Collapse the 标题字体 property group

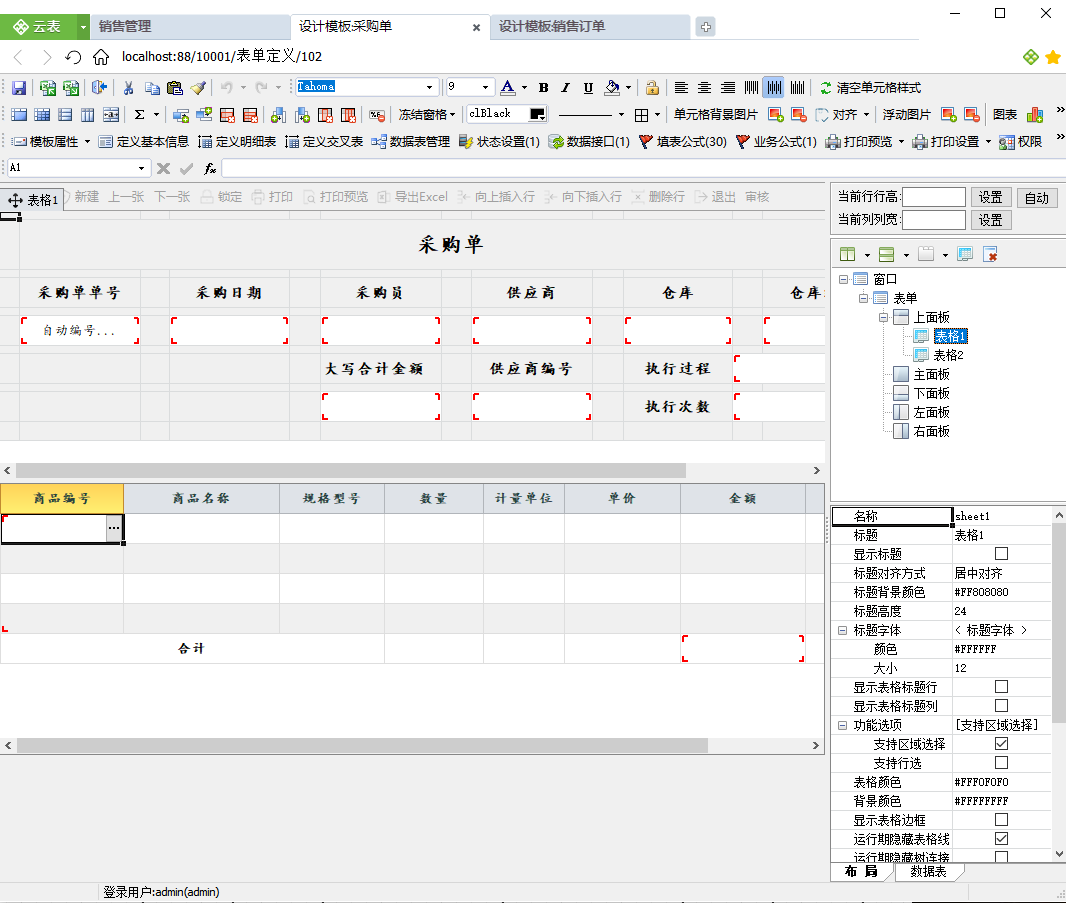click(842, 630)
